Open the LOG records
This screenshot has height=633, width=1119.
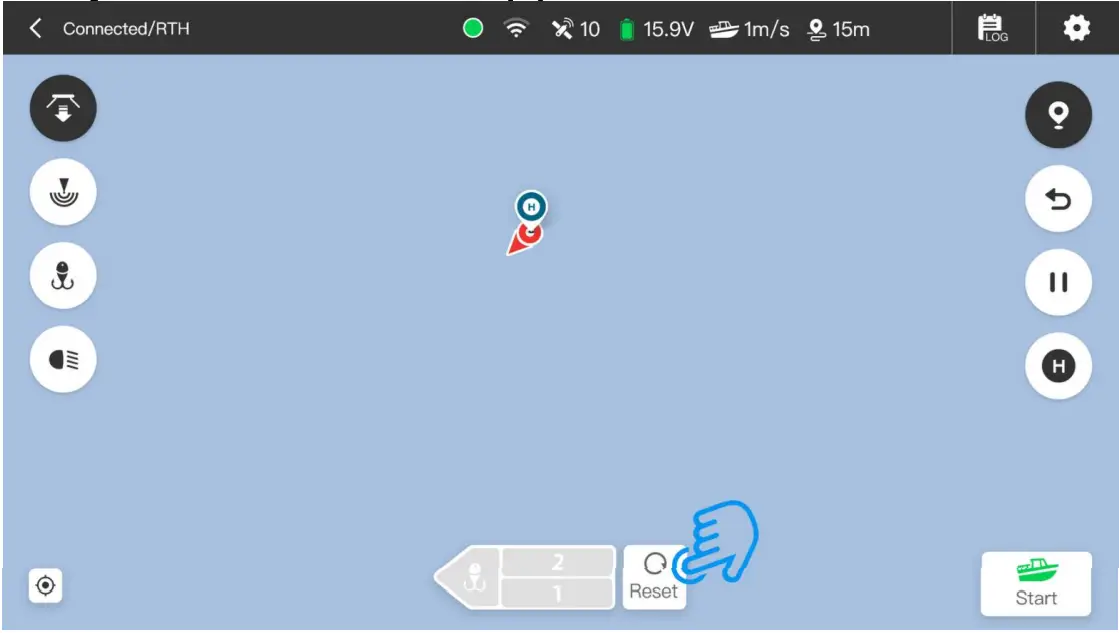(992, 29)
